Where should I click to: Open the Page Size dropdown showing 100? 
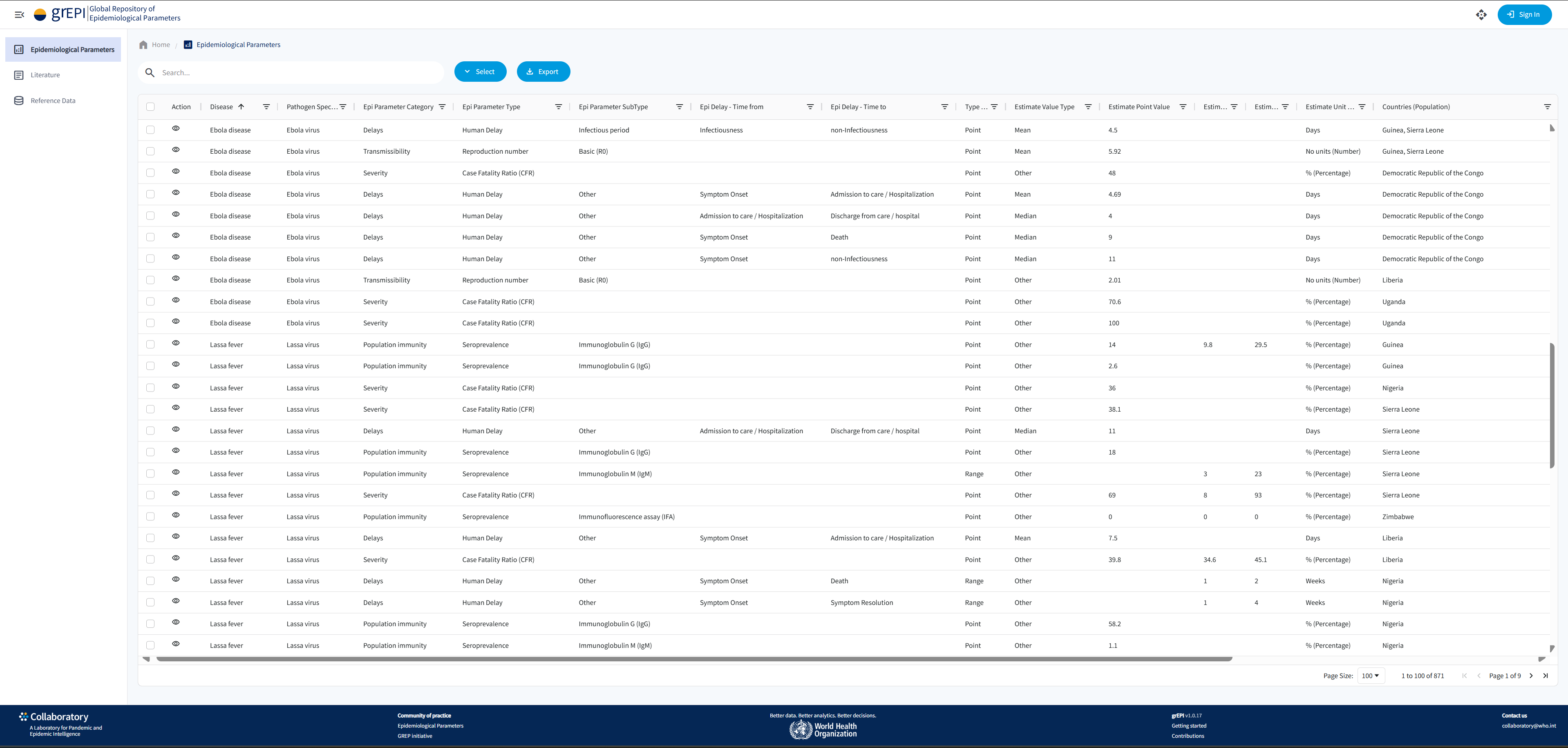tap(1371, 676)
